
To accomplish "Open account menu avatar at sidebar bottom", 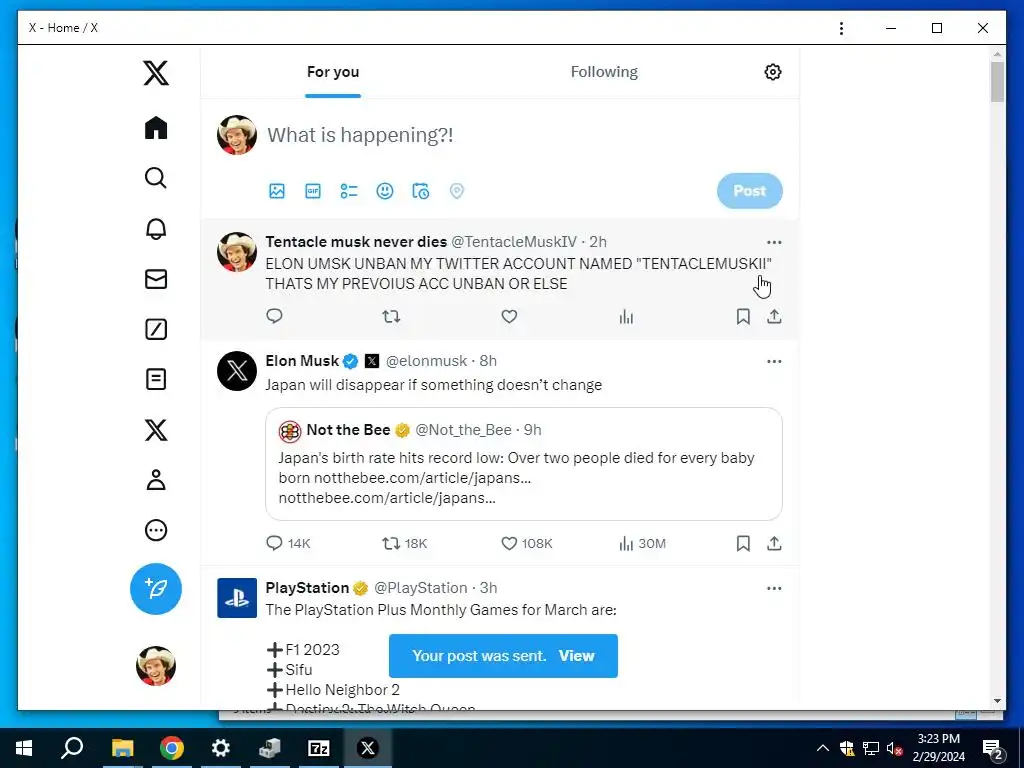I will click(x=155, y=665).
